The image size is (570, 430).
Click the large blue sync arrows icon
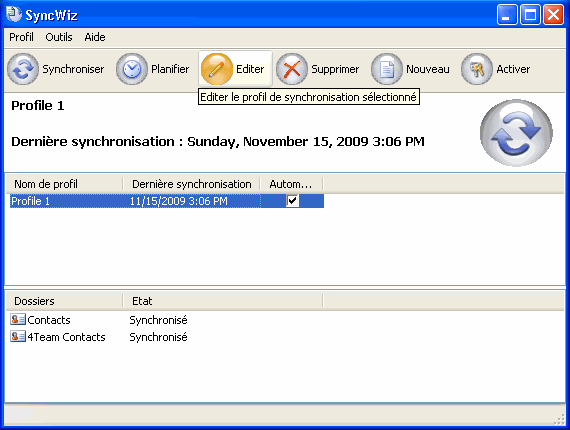(x=516, y=133)
